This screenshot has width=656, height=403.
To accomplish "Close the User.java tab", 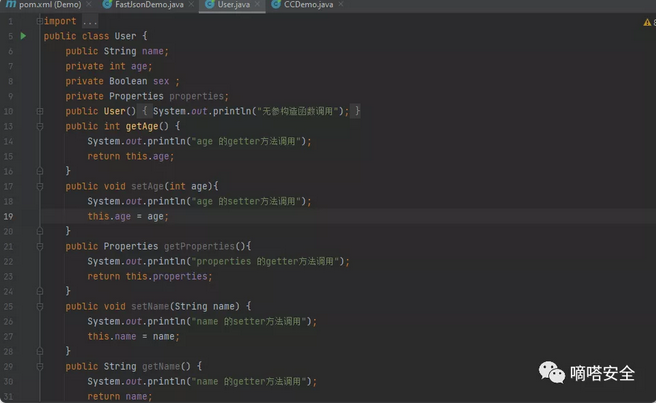I will click(257, 5).
